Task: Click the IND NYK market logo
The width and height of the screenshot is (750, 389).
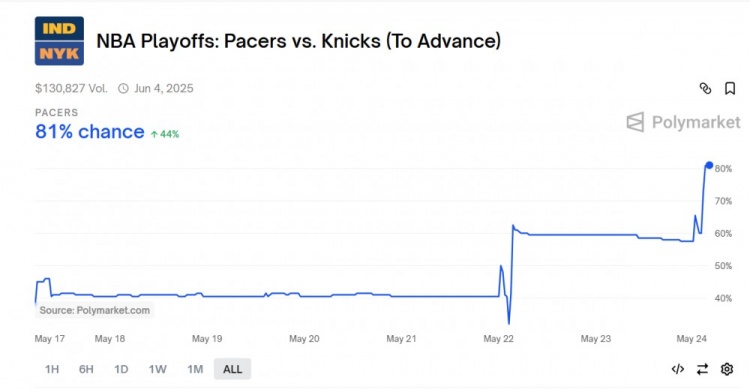Action: [x=59, y=41]
